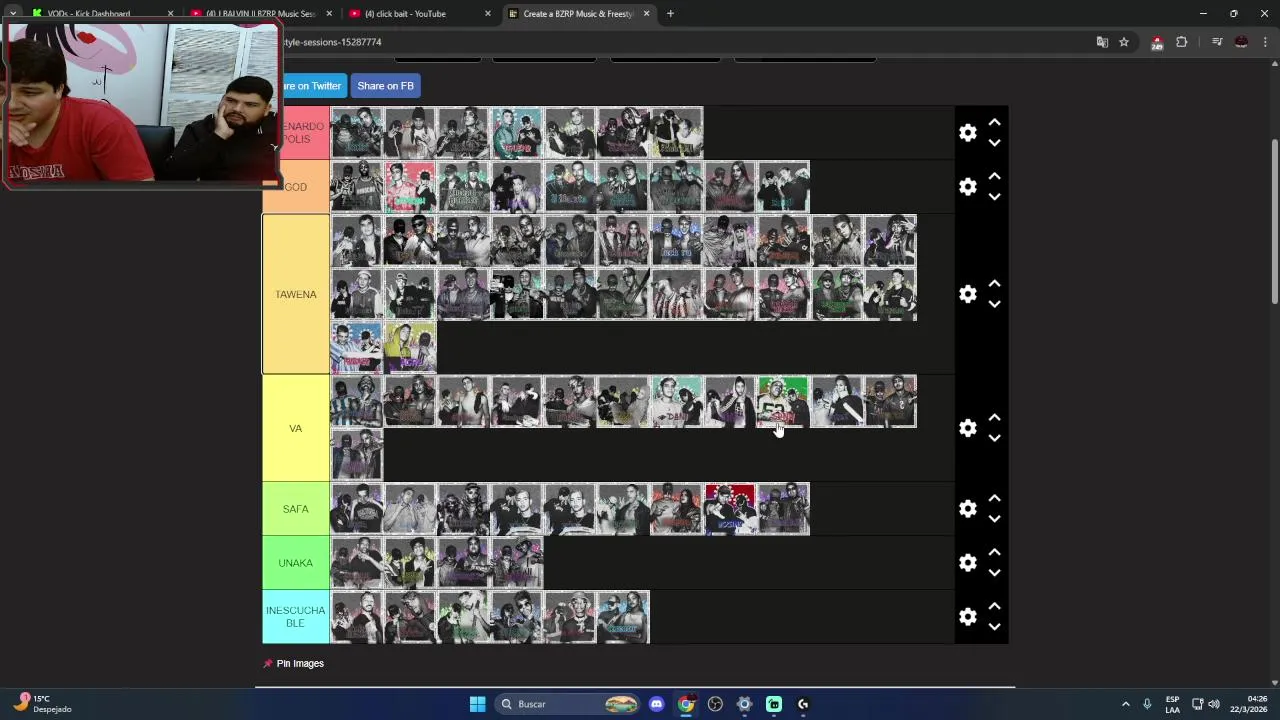This screenshot has height=720, width=1280.
Task: Open settings gear for ENARDO POLIS tier
Action: click(x=967, y=133)
